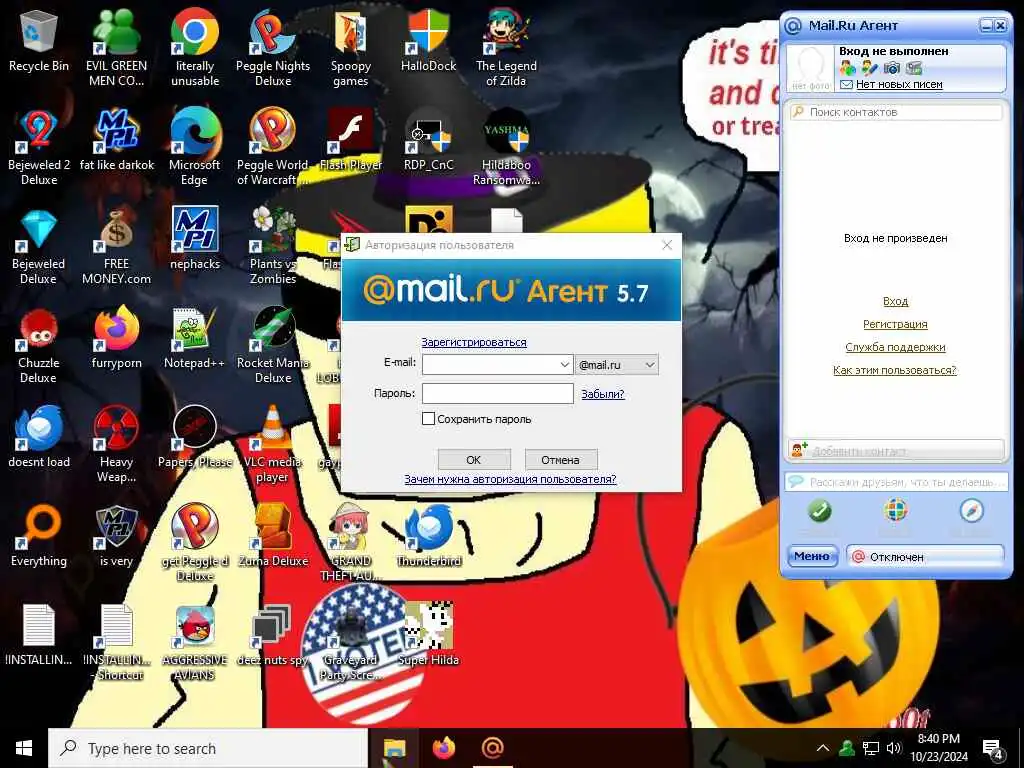Open the Отключен status dropdown
The width and height of the screenshot is (1024, 768).
(925, 556)
